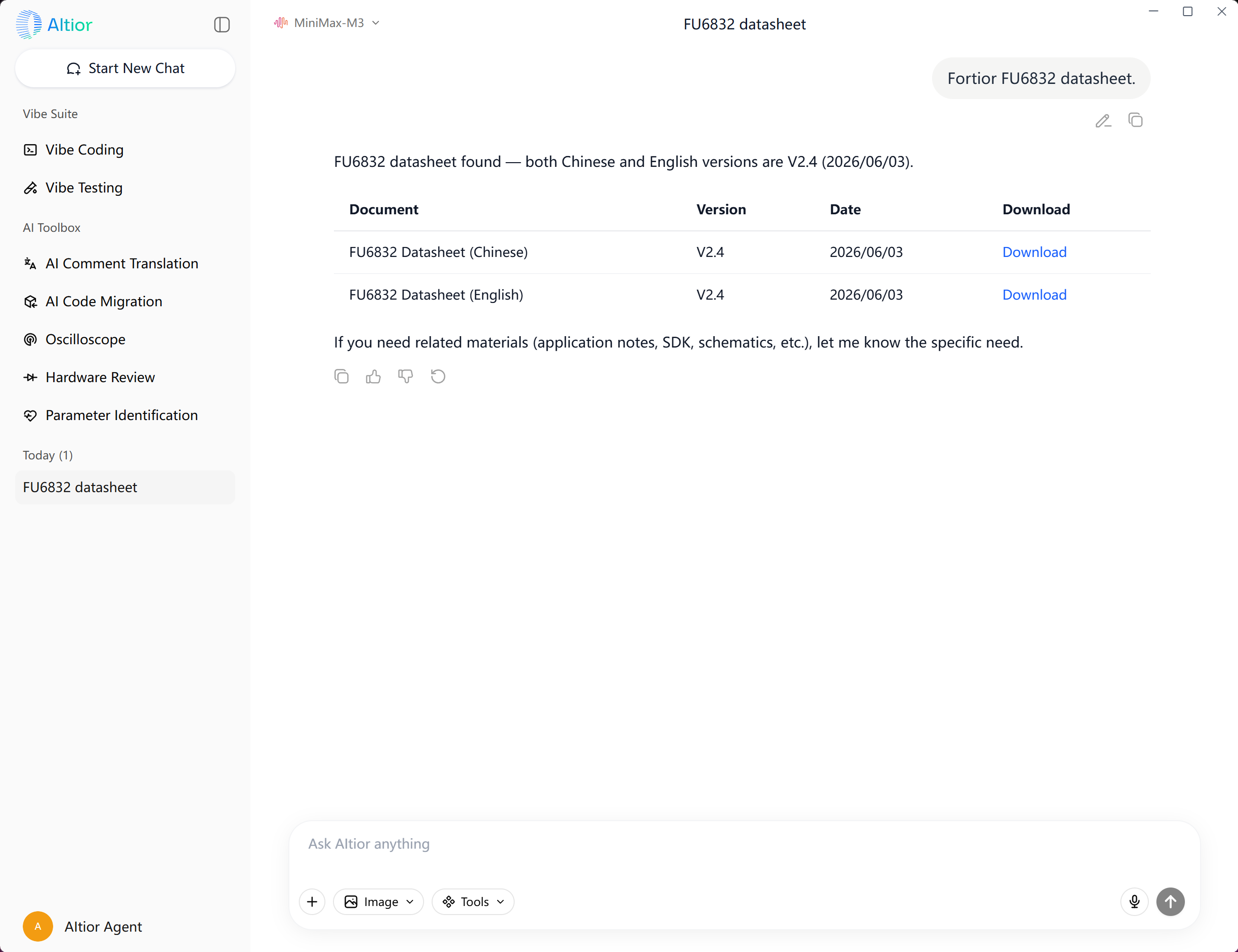1238x952 pixels.
Task: Click the MiniMax waveform model icon
Action: pyautogui.click(x=281, y=23)
